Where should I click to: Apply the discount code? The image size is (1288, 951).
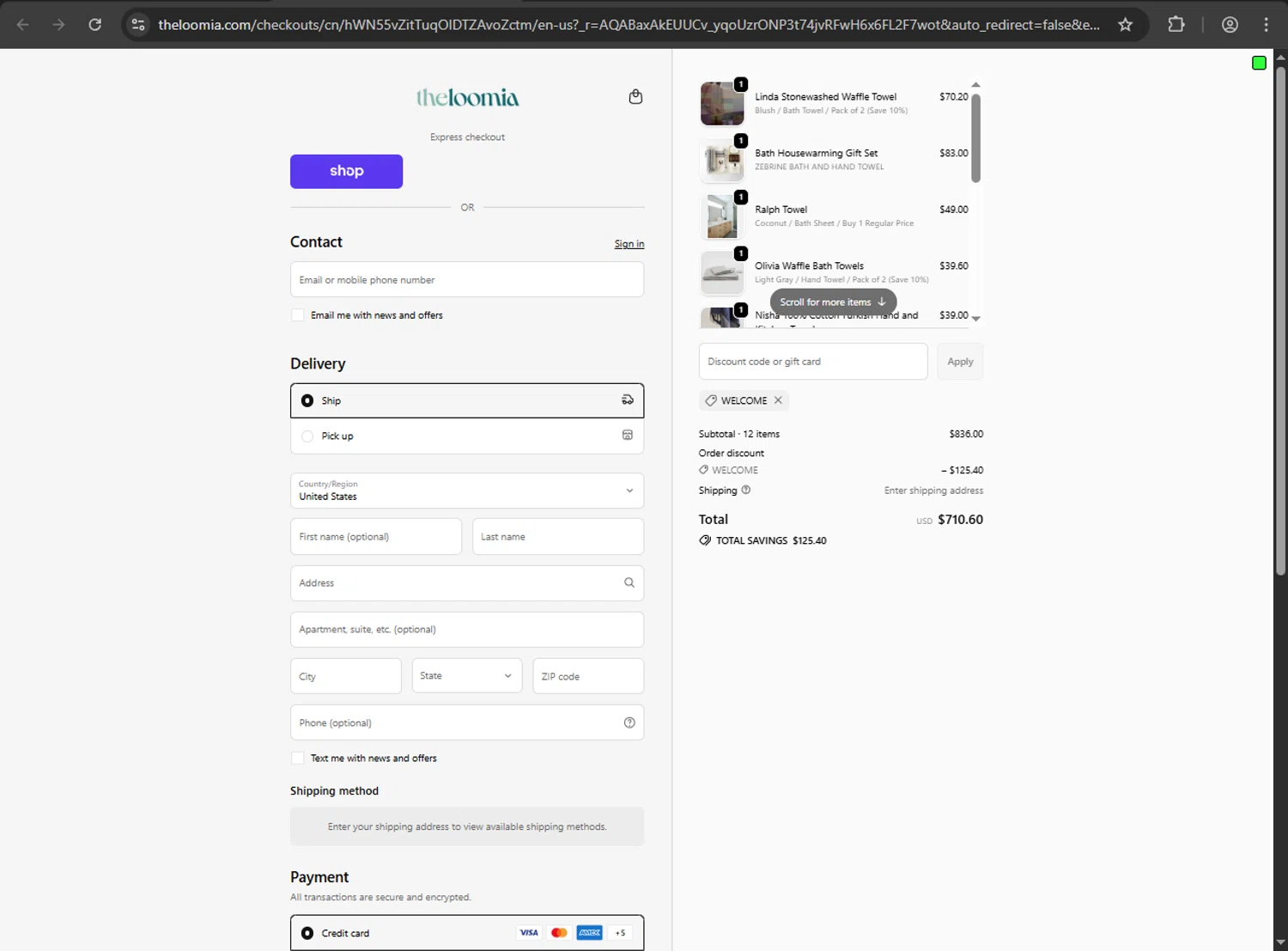point(960,362)
